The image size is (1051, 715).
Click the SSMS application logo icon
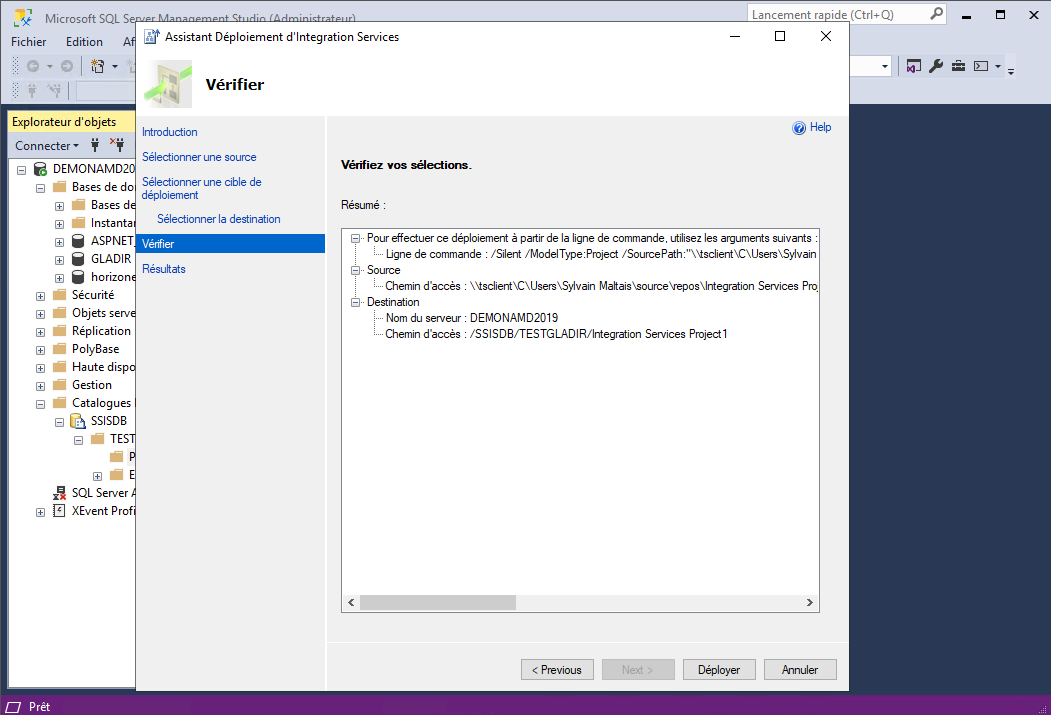[x=23, y=18]
